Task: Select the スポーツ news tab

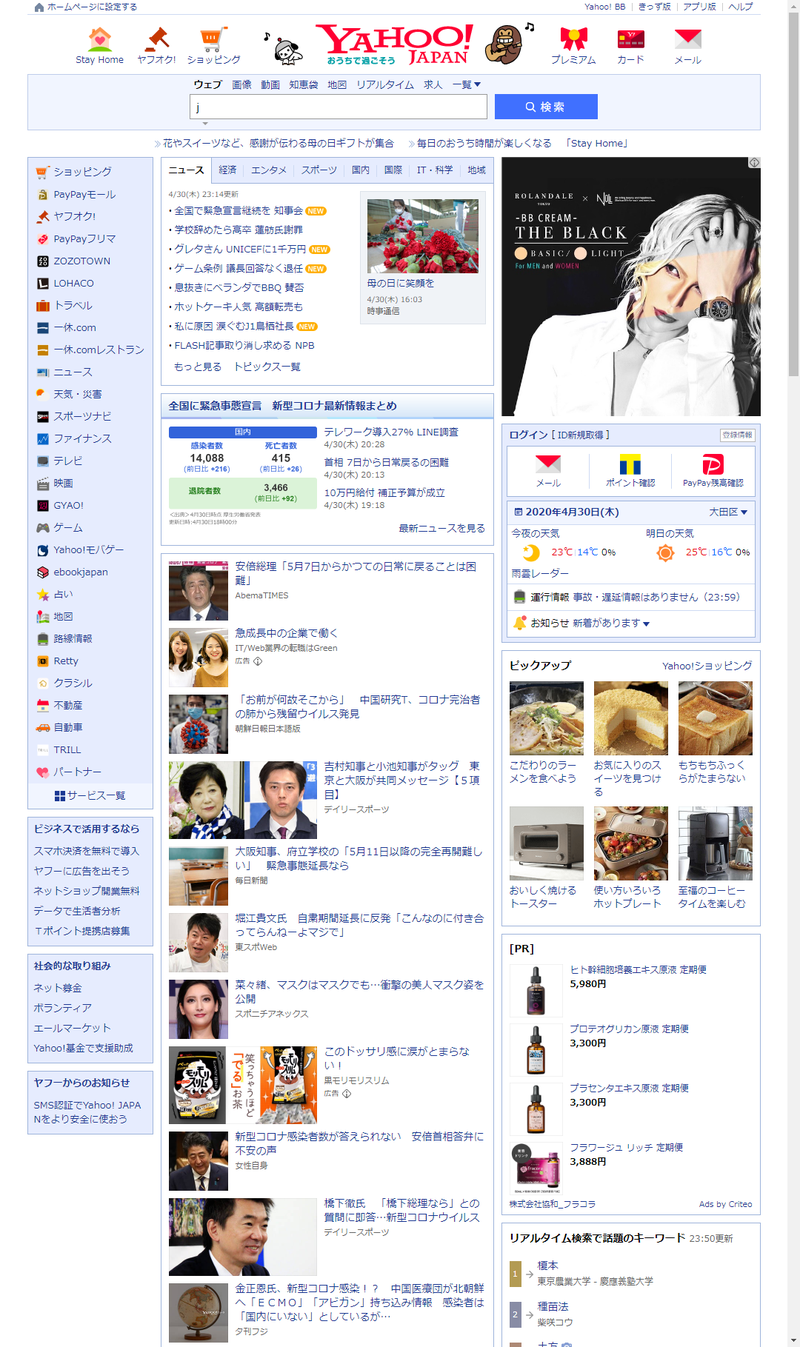Action: 319,170
